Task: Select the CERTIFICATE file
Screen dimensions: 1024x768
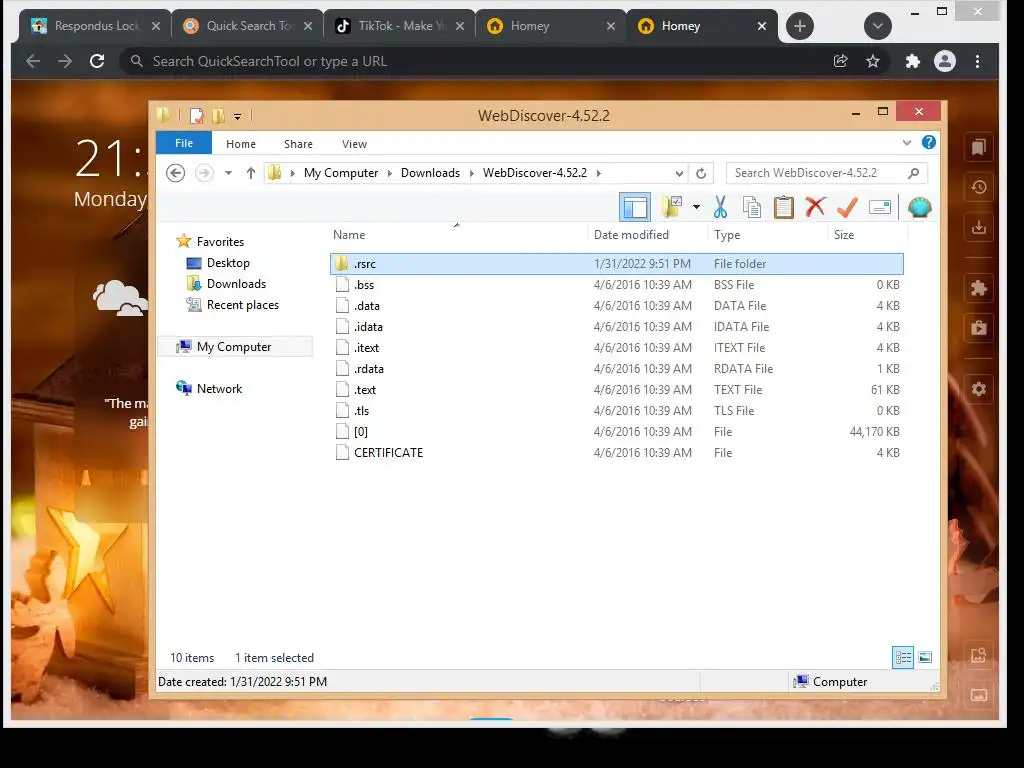Action: coord(616,453)
